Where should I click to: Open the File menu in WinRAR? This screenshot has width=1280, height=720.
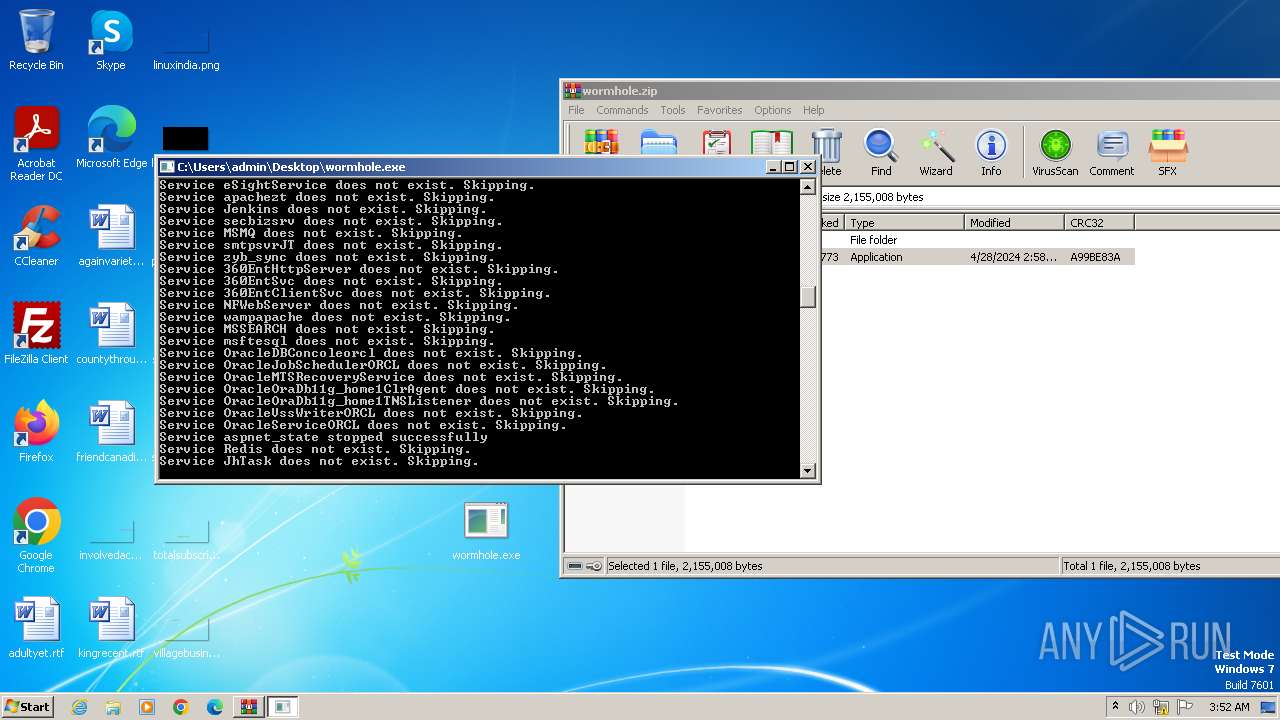576,110
